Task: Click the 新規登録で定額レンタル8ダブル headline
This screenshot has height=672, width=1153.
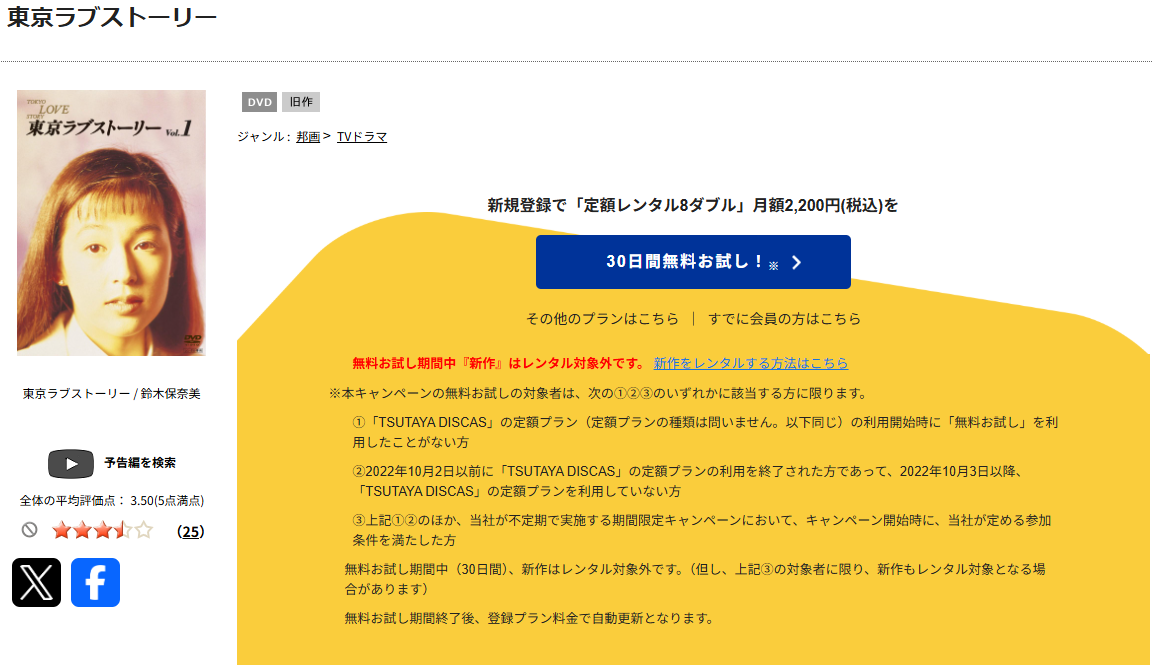Action: [x=693, y=205]
